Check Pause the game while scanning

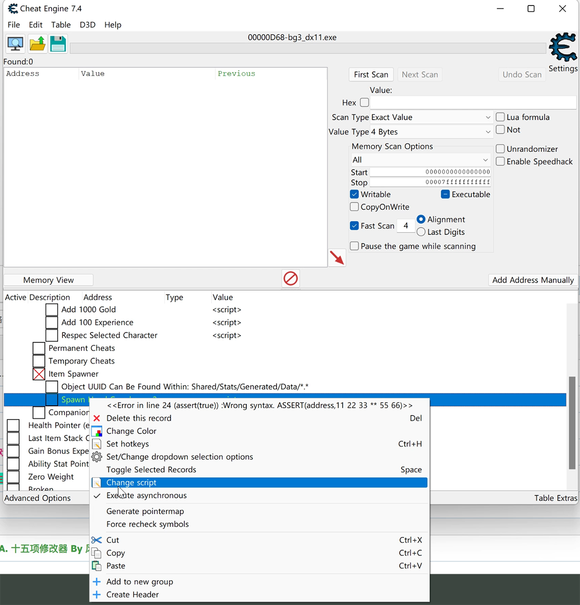click(x=354, y=246)
